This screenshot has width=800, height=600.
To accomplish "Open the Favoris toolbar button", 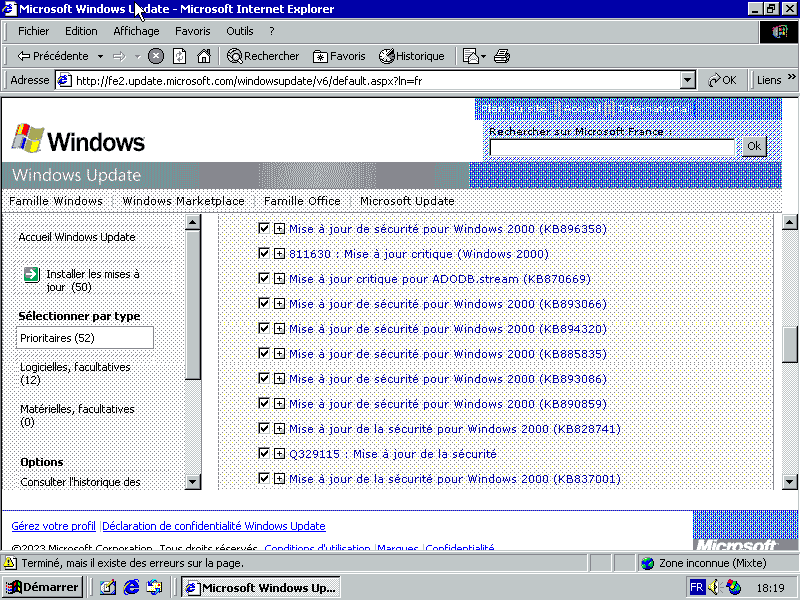I will click(339, 56).
